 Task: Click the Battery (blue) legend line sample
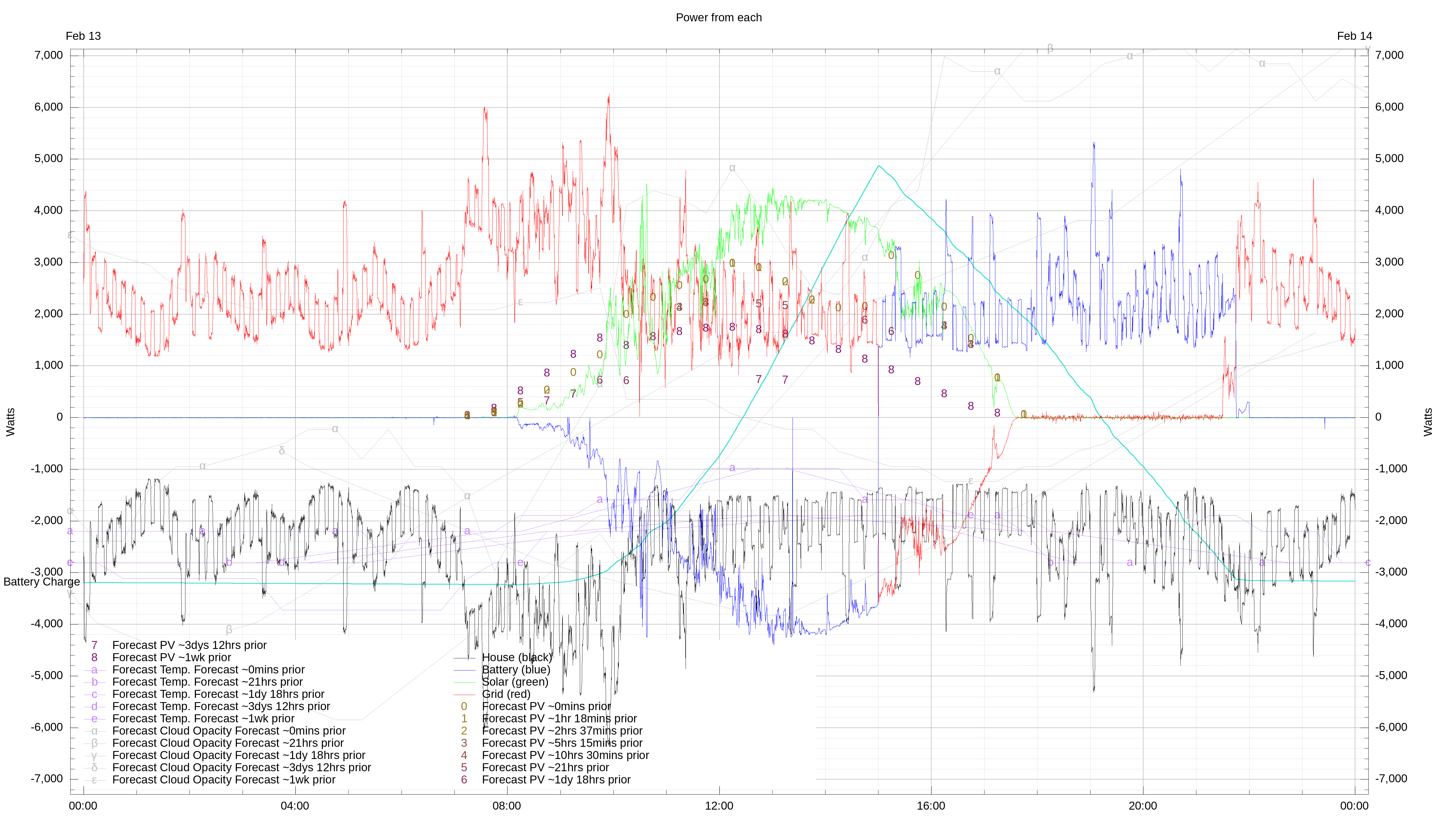point(464,670)
